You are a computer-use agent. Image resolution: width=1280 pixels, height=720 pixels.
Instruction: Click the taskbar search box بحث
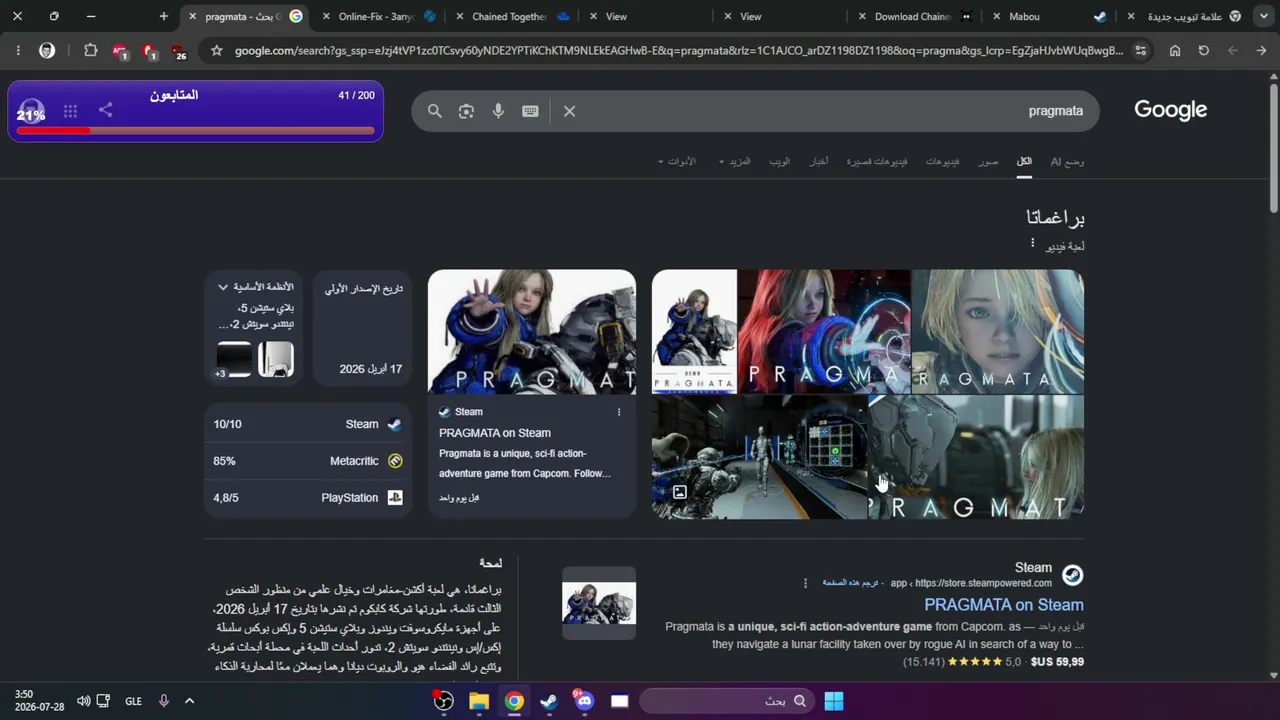pos(727,701)
